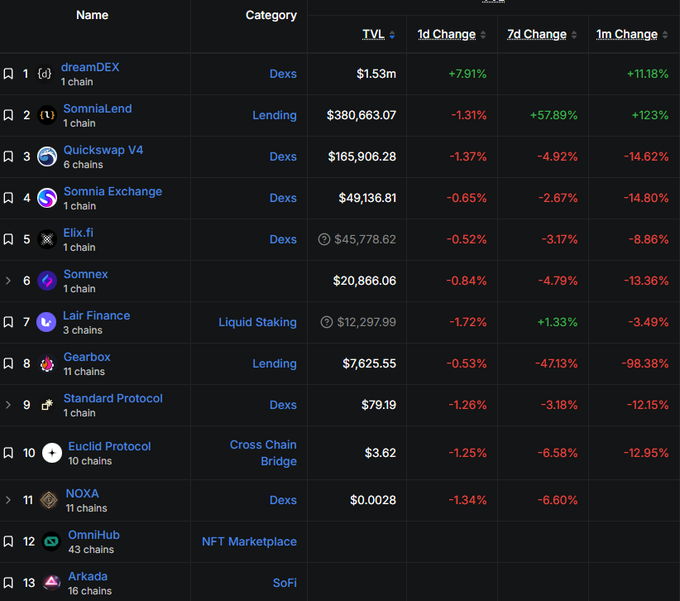Open the Arkada protocol page
The width and height of the screenshot is (680, 601).
click(x=88, y=576)
